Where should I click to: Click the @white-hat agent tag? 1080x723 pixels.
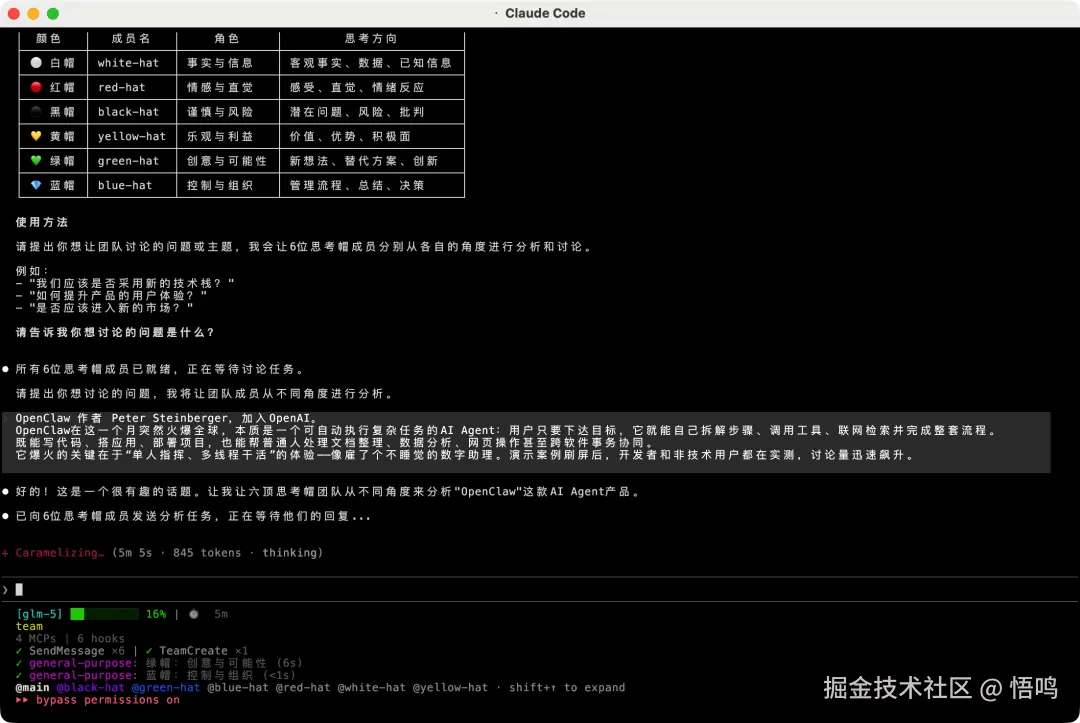(371, 687)
